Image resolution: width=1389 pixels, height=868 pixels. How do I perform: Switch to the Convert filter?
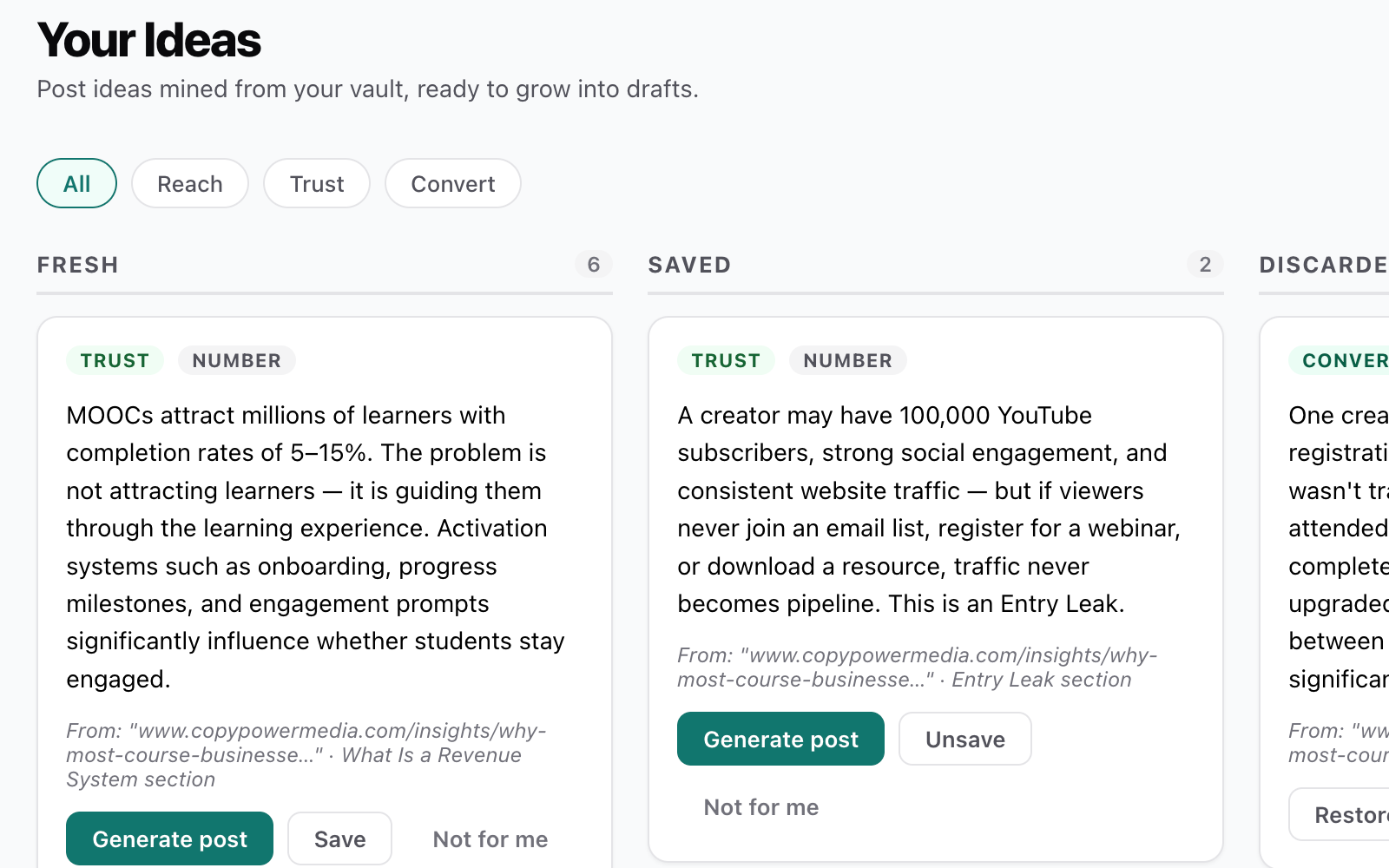451,183
